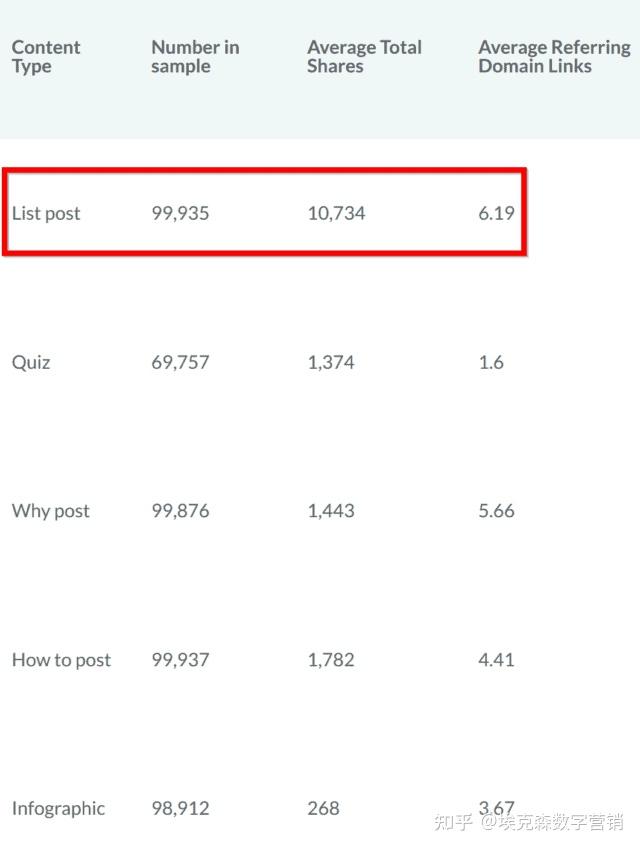Click the shares value 10,734
This screenshot has width=640, height=848.
pyautogui.click(x=337, y=213)
